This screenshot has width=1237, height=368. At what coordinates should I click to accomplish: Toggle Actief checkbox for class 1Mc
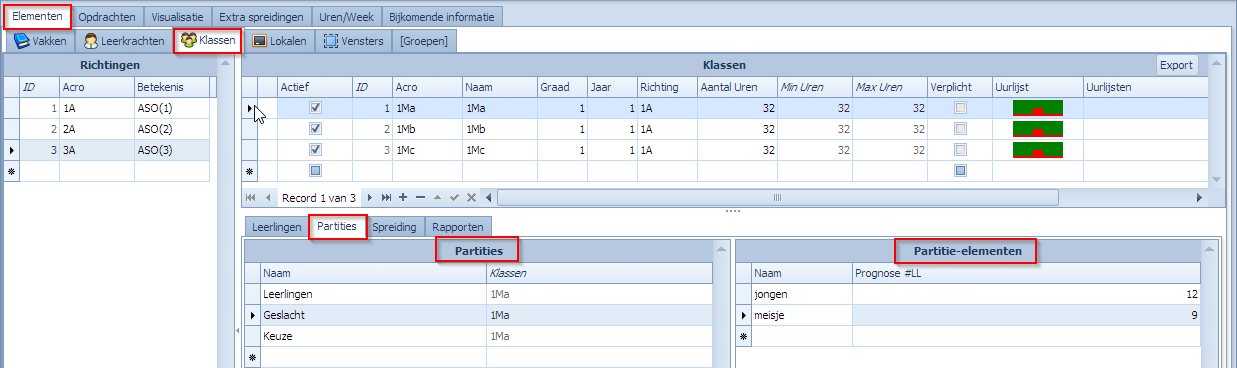[315, 150]
